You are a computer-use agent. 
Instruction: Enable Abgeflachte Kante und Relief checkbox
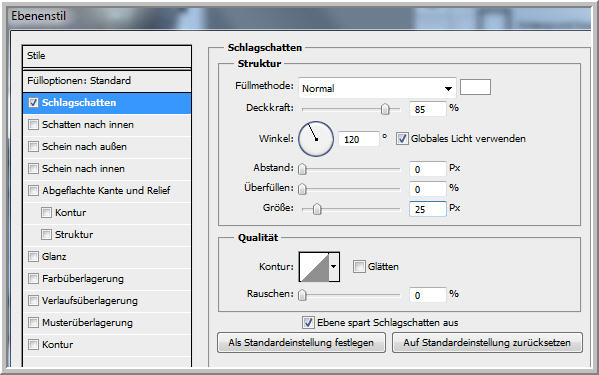coord(33,191)
